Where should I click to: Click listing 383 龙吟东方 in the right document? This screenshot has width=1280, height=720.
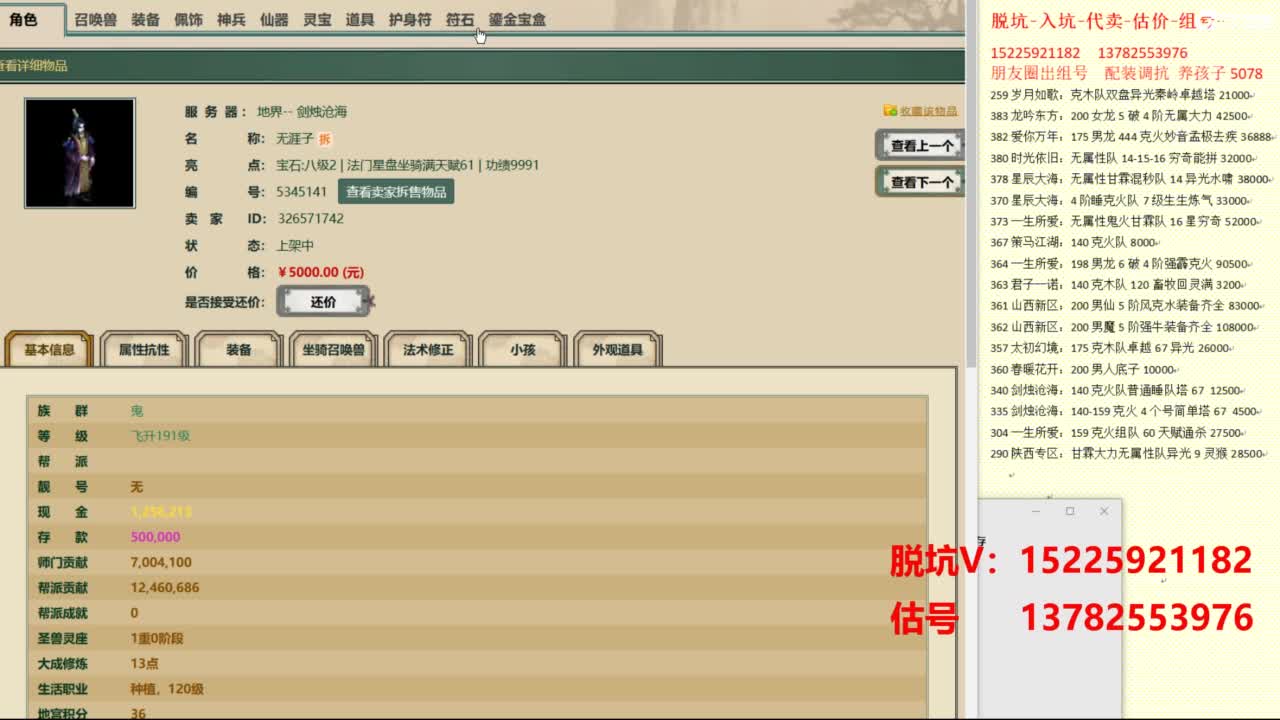1118,116
